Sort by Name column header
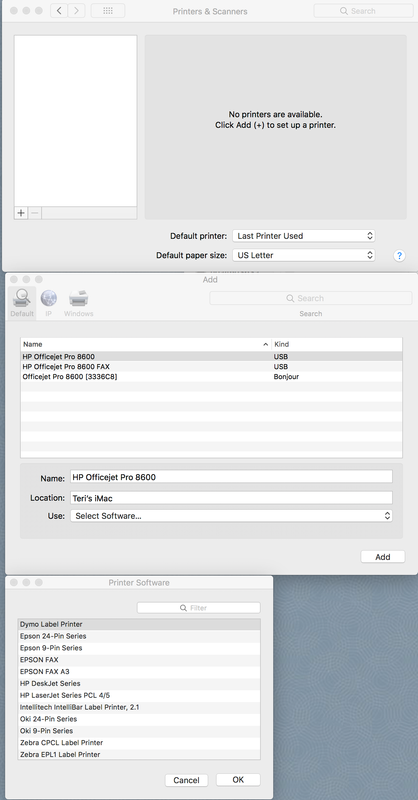 [146, 344]
